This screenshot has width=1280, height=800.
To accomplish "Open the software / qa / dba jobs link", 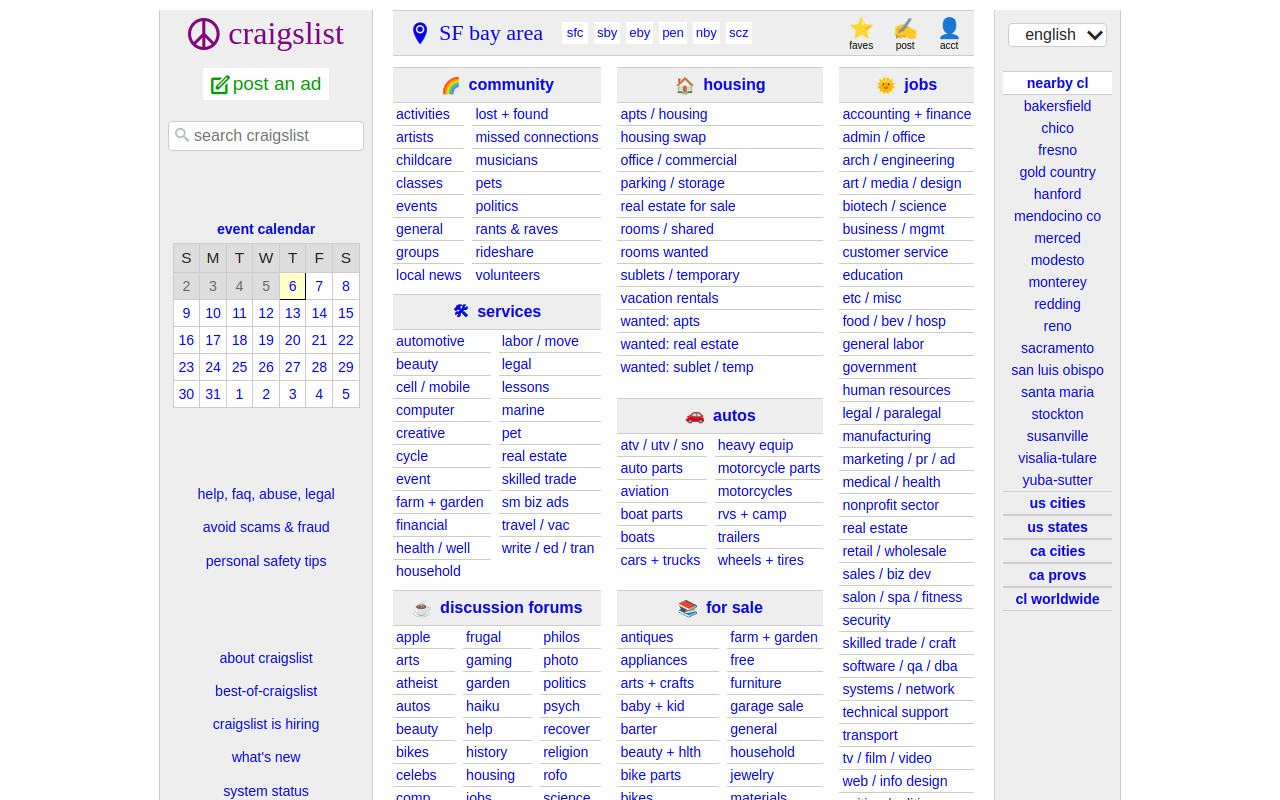I will tap(900, 666).
